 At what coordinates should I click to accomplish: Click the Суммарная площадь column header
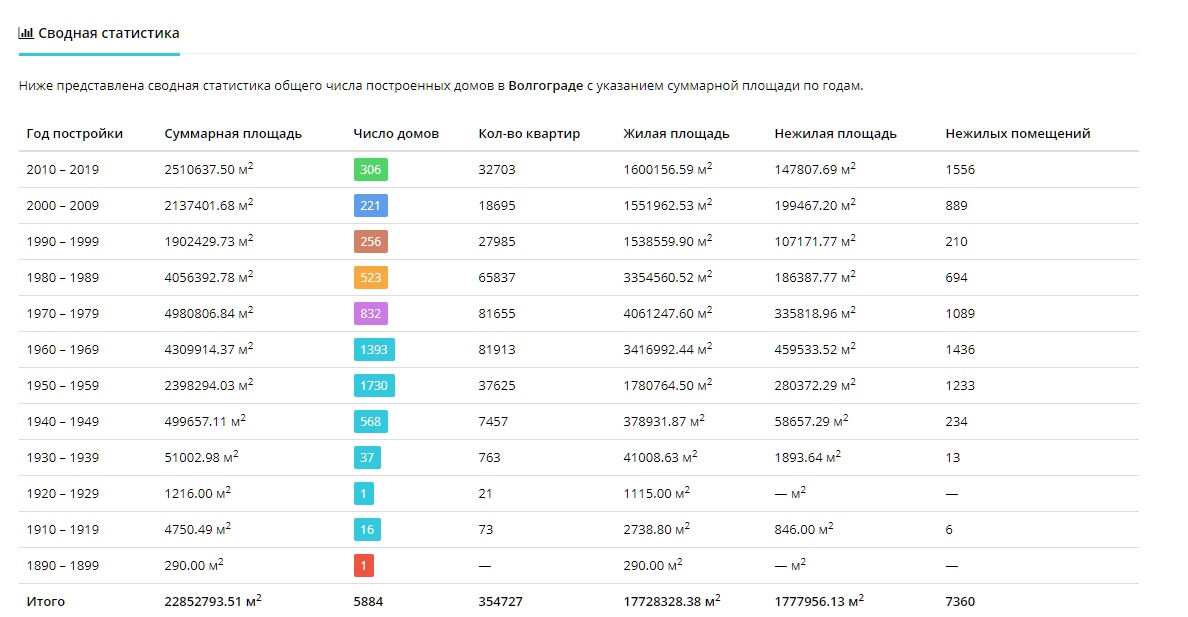coord(233,134)
